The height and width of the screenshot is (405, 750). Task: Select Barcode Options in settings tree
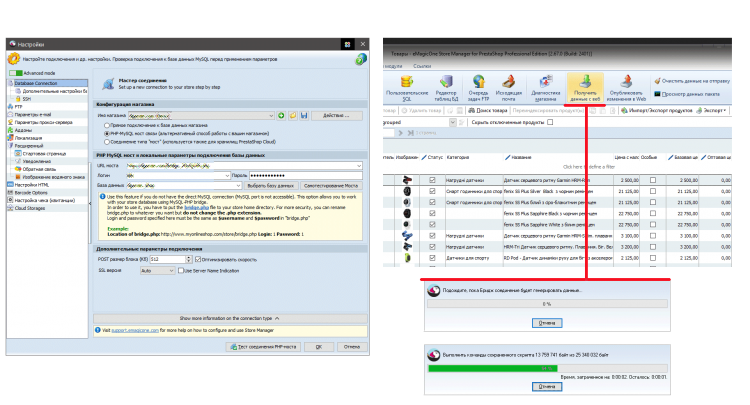(x=30, y=192)
